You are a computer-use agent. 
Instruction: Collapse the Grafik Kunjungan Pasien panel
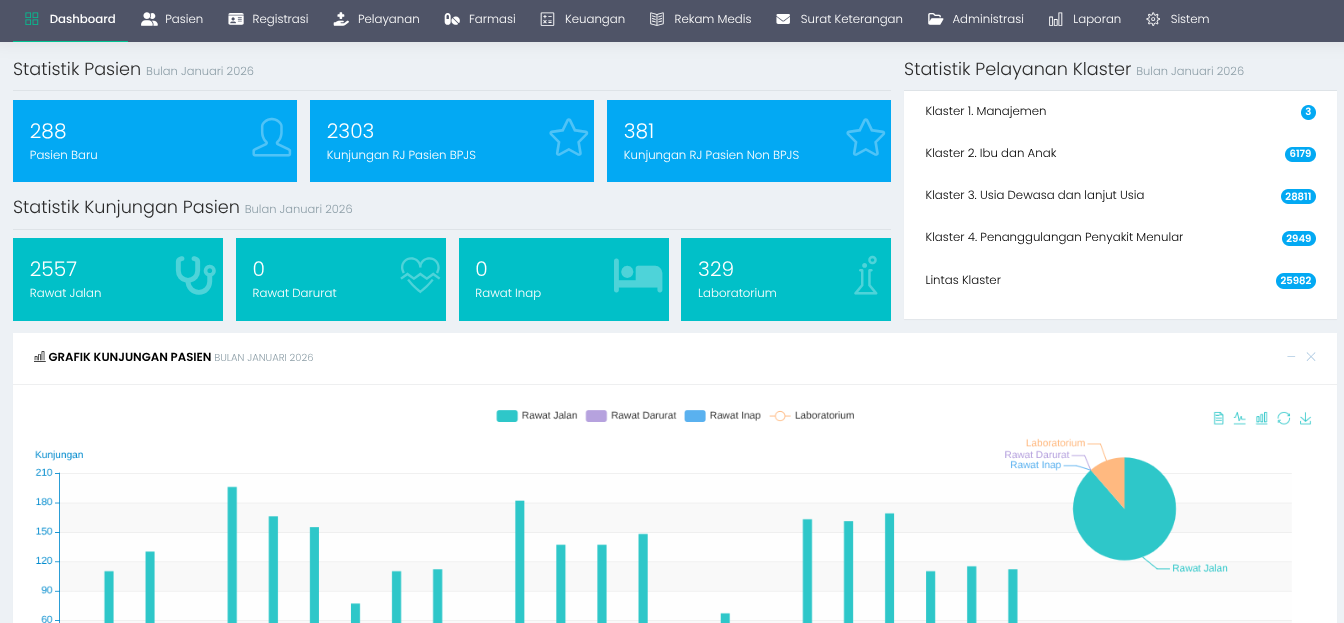[x=1291, y=357]
